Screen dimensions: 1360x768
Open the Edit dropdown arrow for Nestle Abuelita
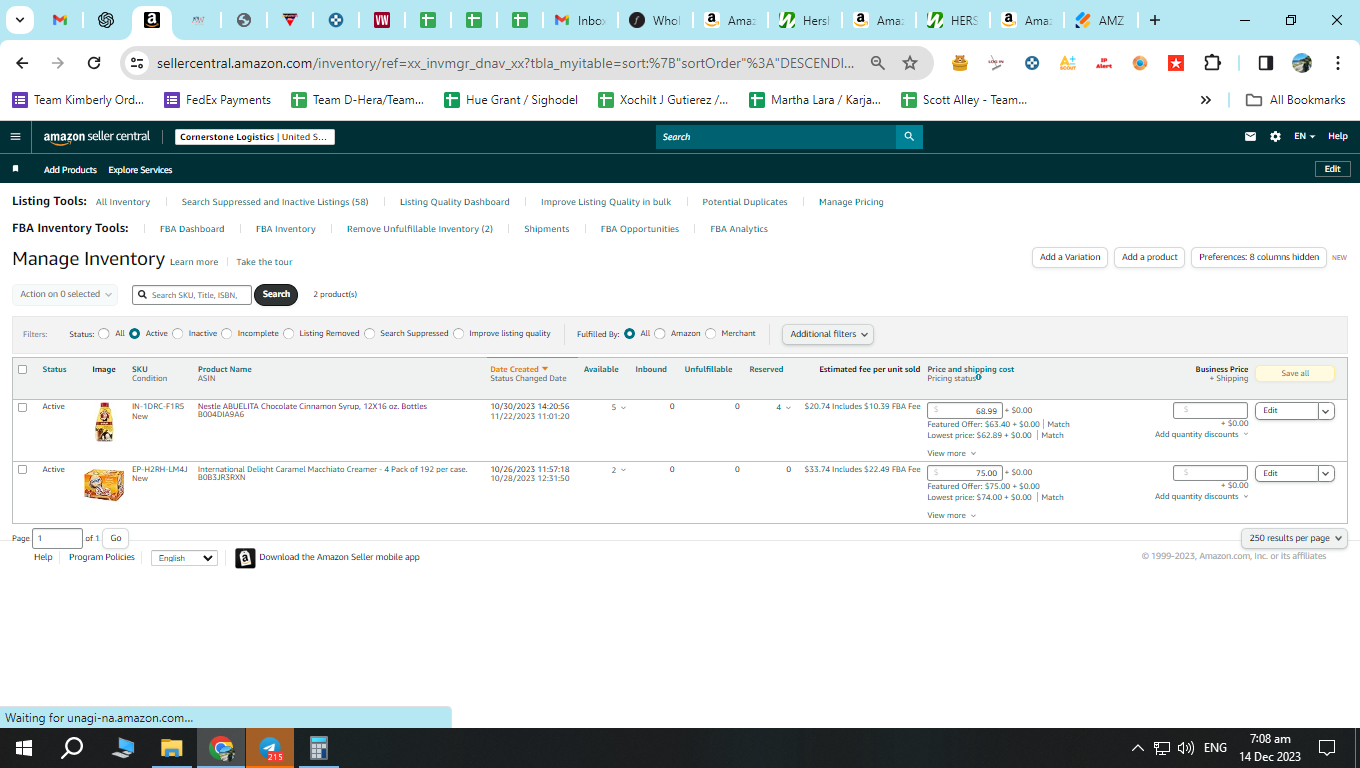pyautogui.click(x=1326, y=411)
